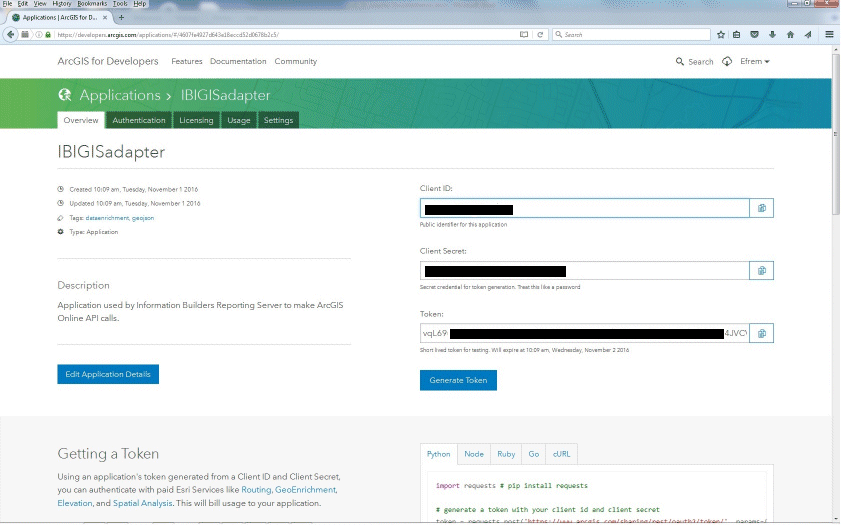
Task: Follow the Routing link
Action: (x=256, y=490)
